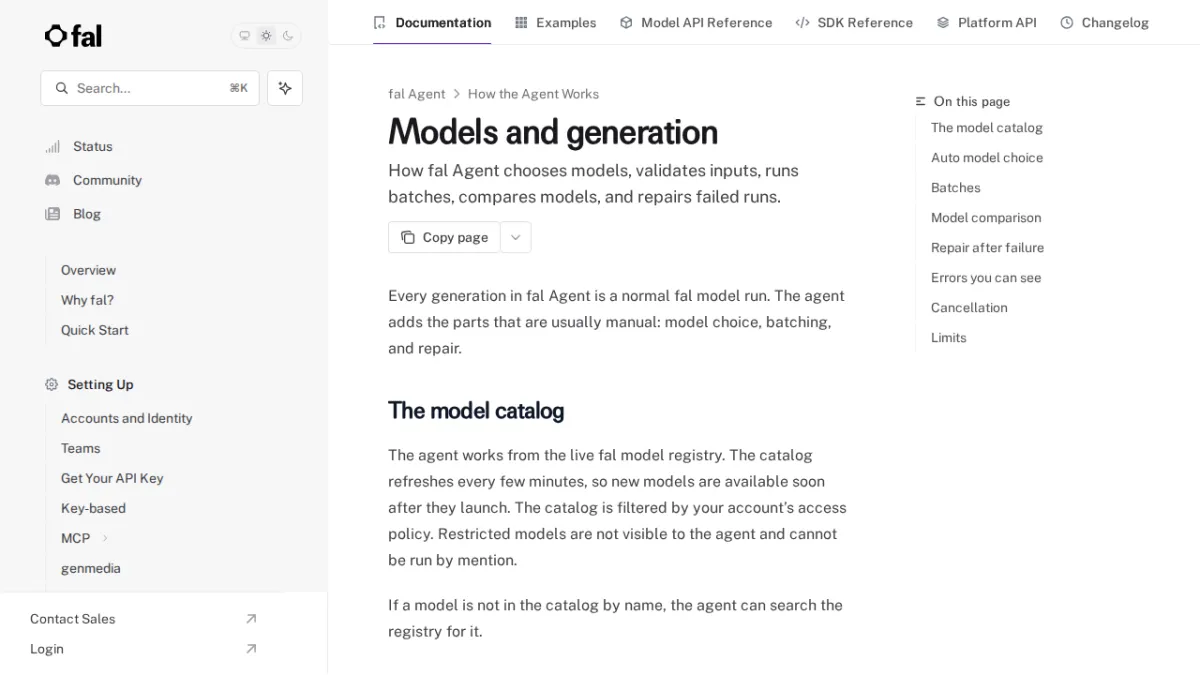This screenshot has width=1200, height=675.
Task: Select the Changelog tab
Action: click(1104, 22)
